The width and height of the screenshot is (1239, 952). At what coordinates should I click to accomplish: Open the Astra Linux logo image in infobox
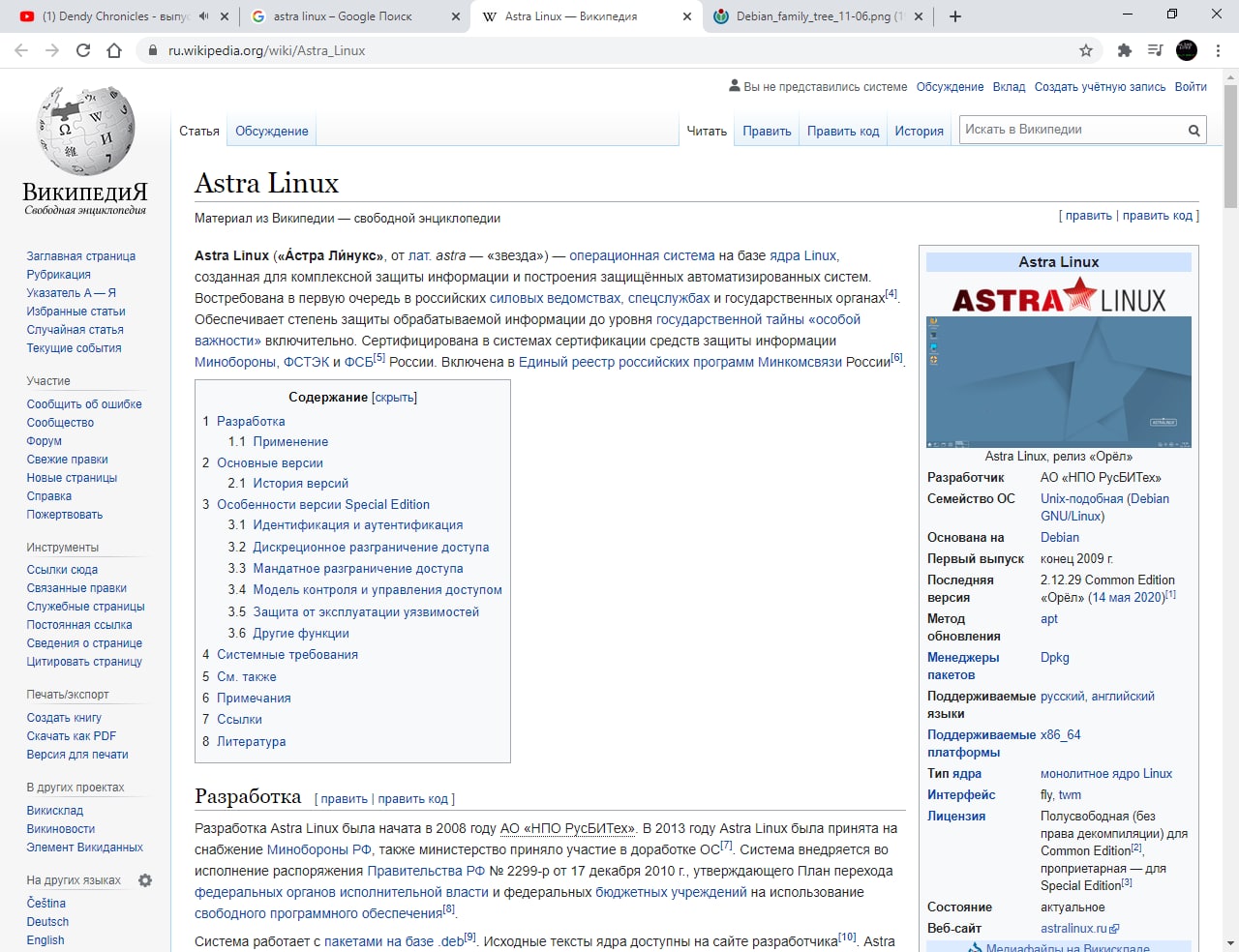1059,296
